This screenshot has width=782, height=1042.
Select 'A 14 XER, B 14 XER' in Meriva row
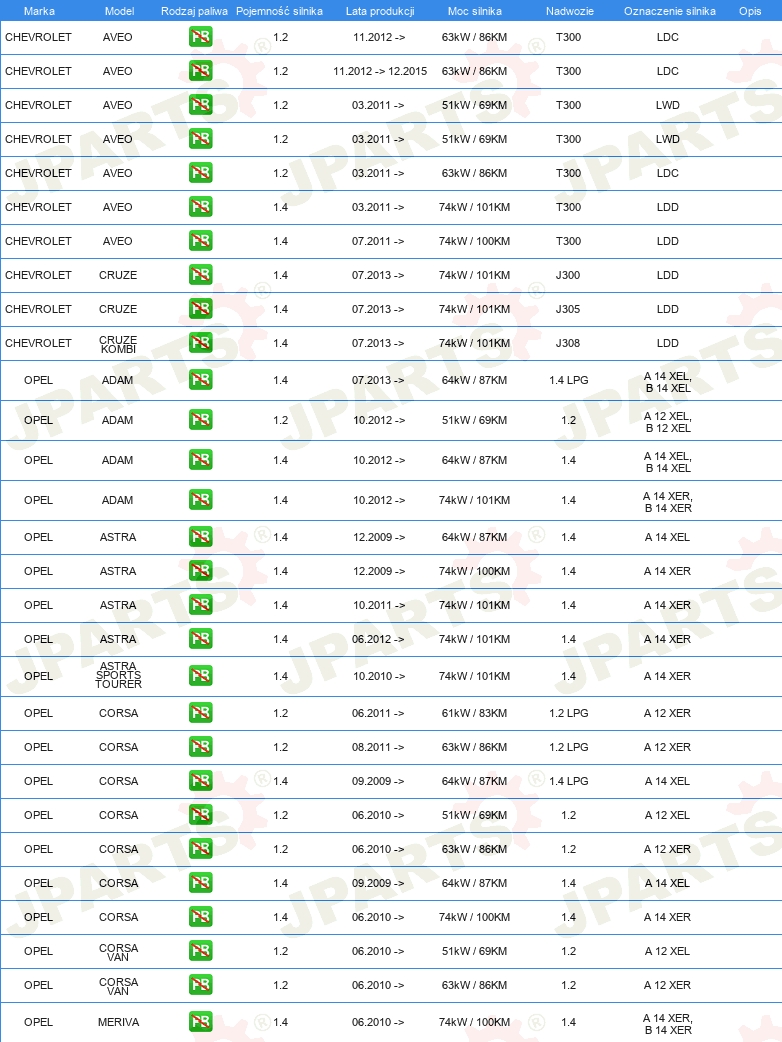pyautogui.click(x=668, y=1024)
